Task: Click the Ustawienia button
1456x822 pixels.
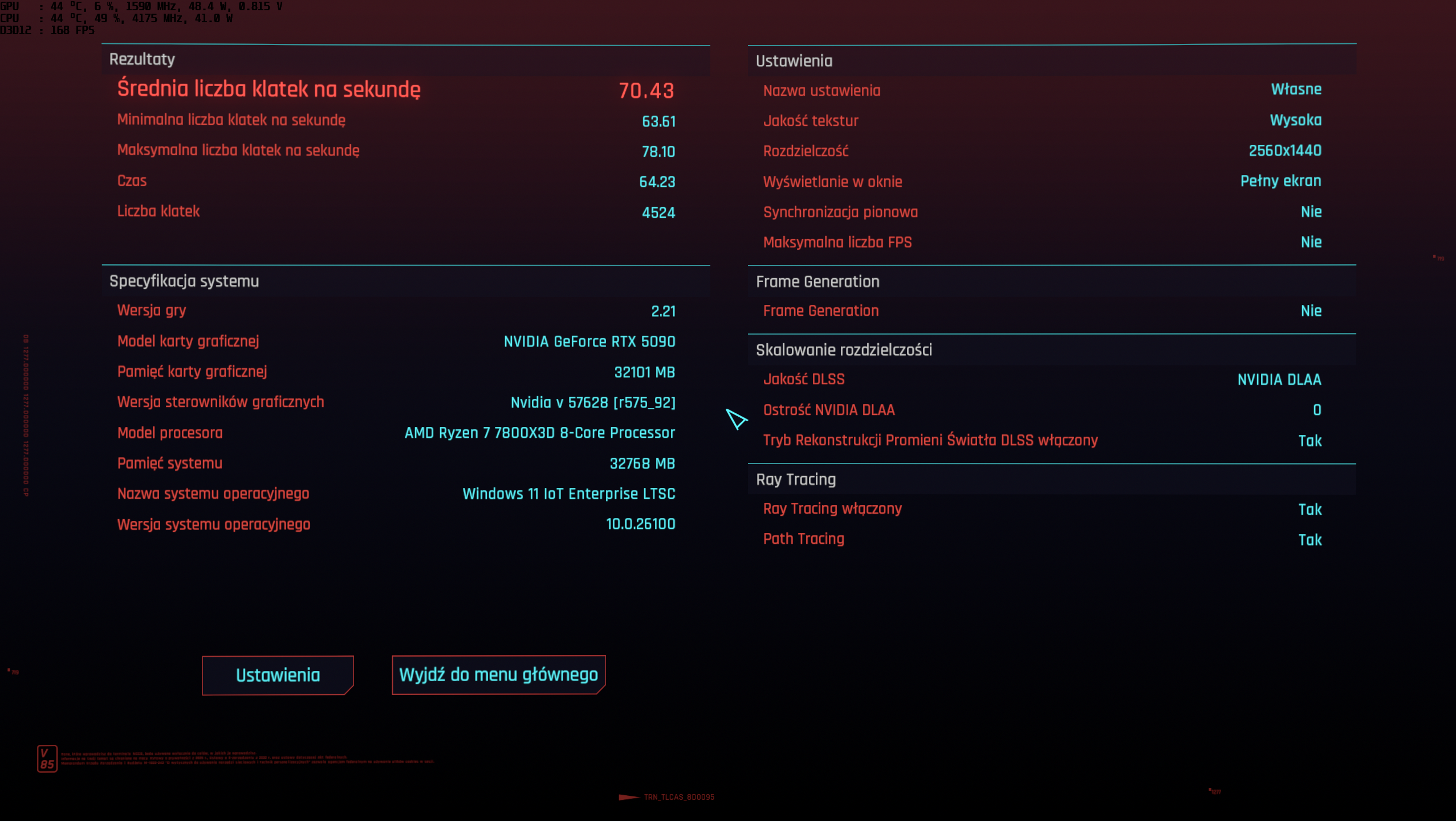Action: click(278, 675)
